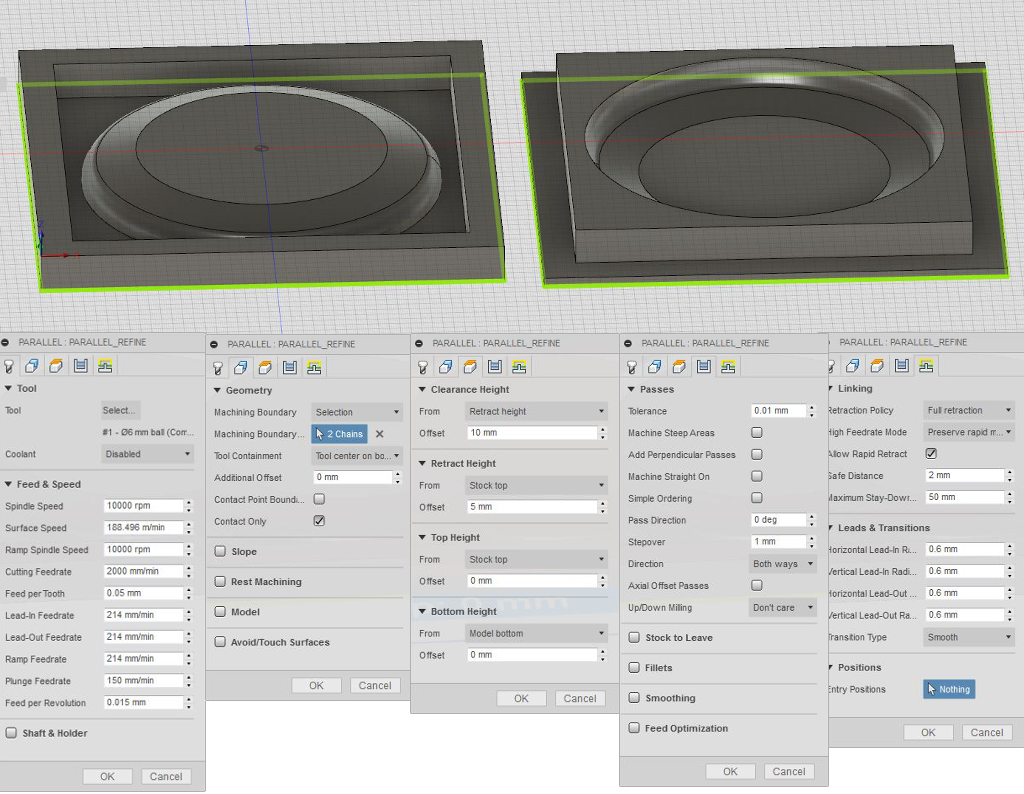Open Transition Type Smooth dropdown
Screen dimensions: 1024x794
click(968, 637)
